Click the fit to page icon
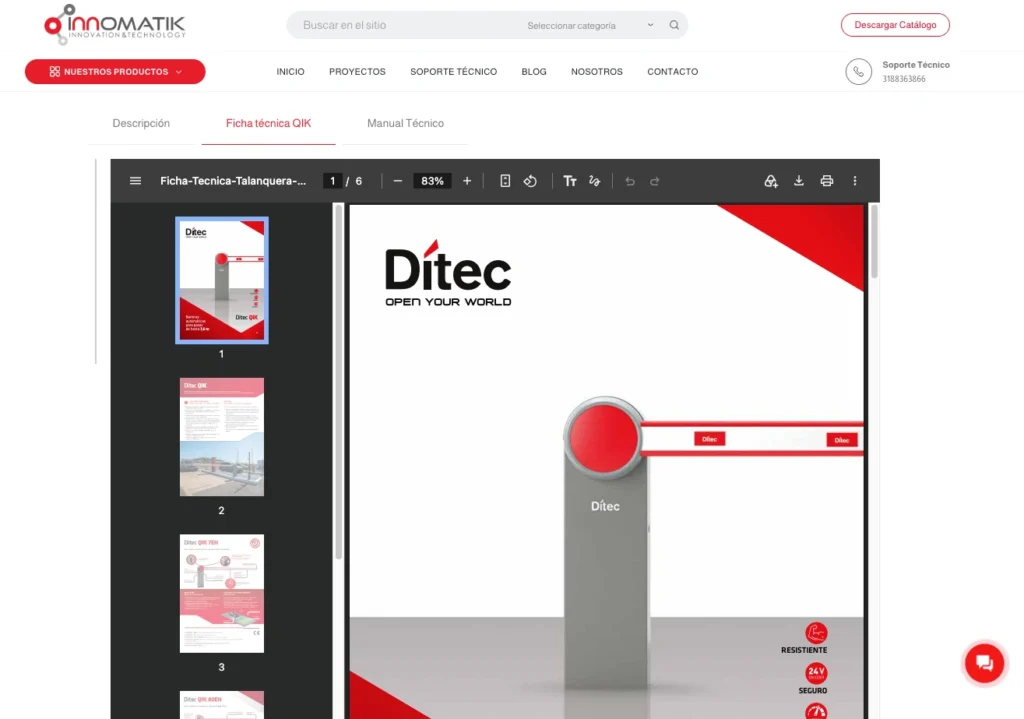1024x719 pixels. click(505, 181)
